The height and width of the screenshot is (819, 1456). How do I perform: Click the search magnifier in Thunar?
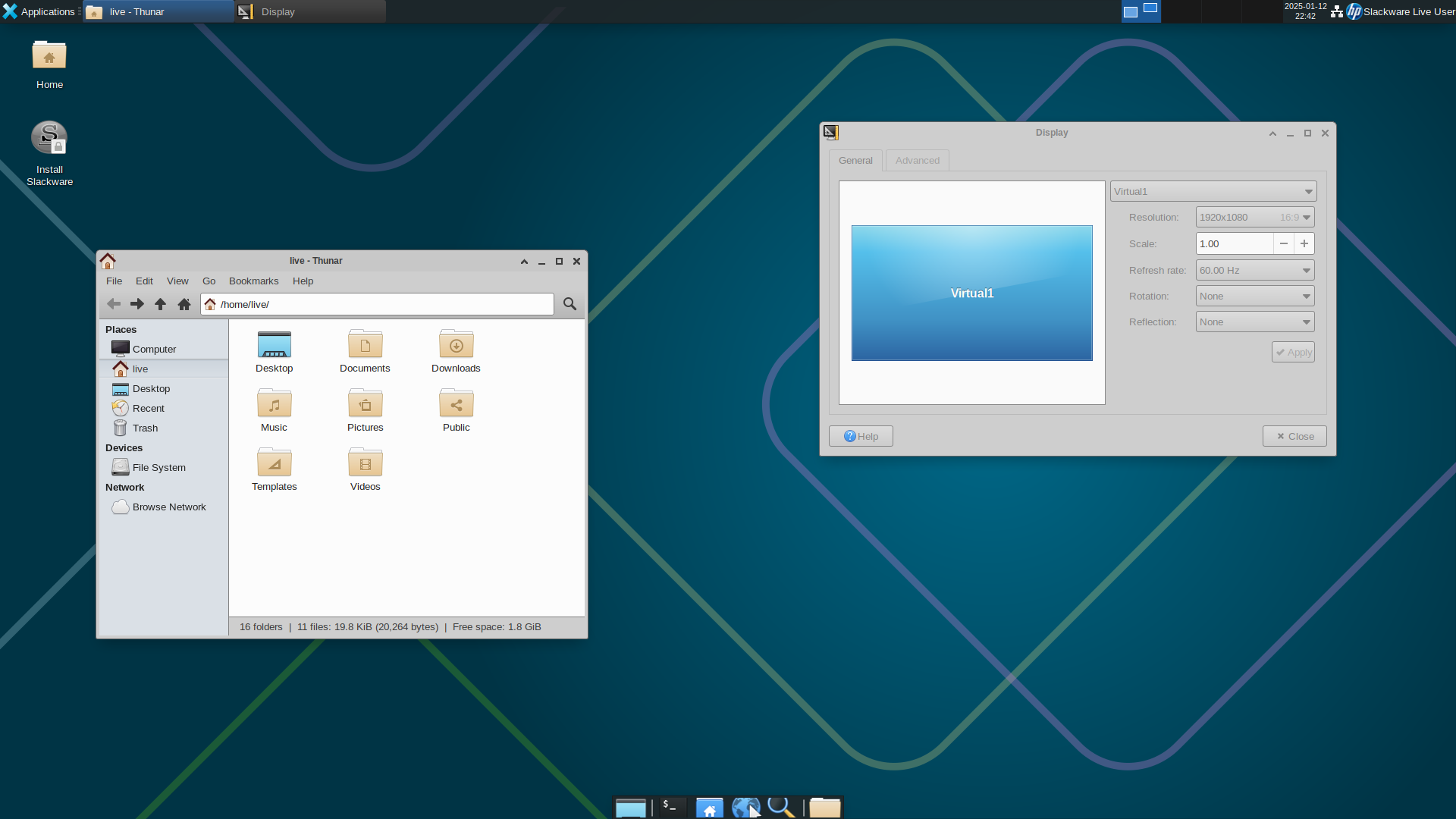pos(570,304)
